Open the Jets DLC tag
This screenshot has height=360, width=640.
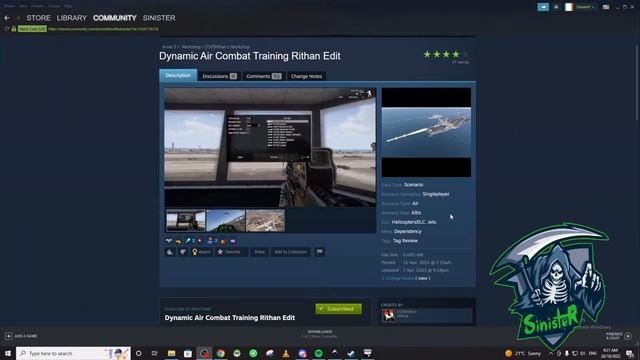pos(432,222)
